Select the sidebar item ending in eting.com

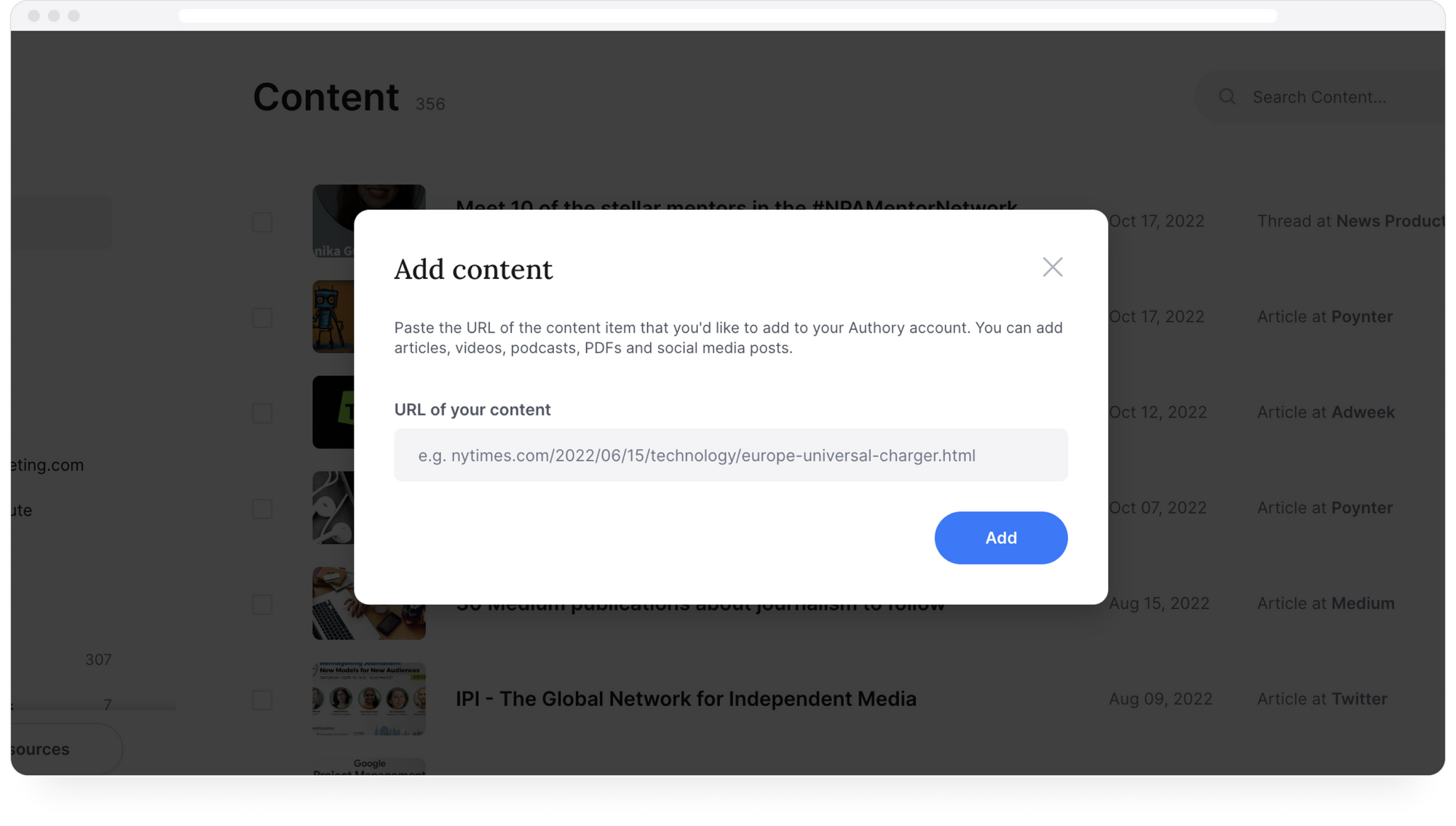(47, 465)
